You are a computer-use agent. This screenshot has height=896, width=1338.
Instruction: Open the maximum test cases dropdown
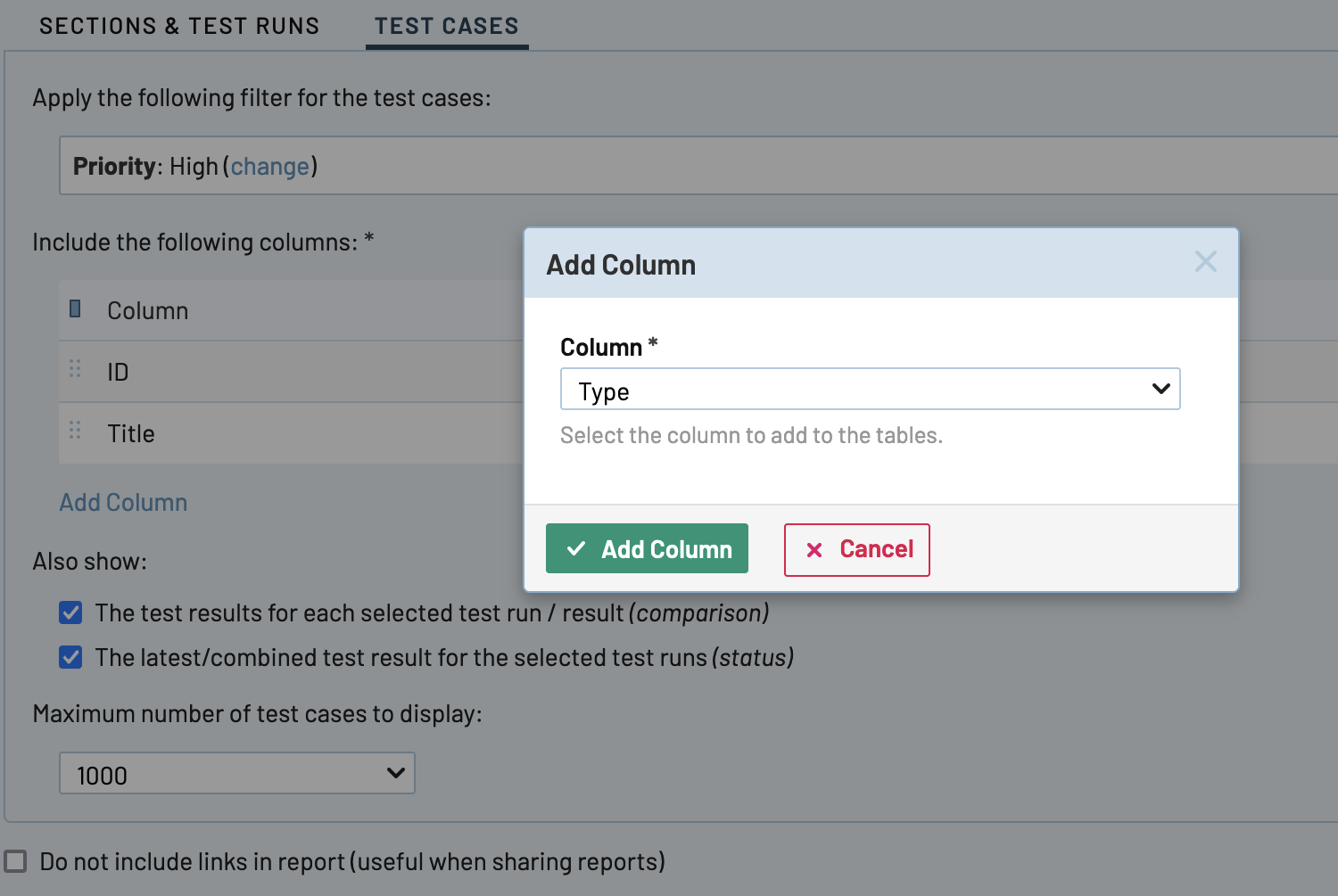click(236, 773)
